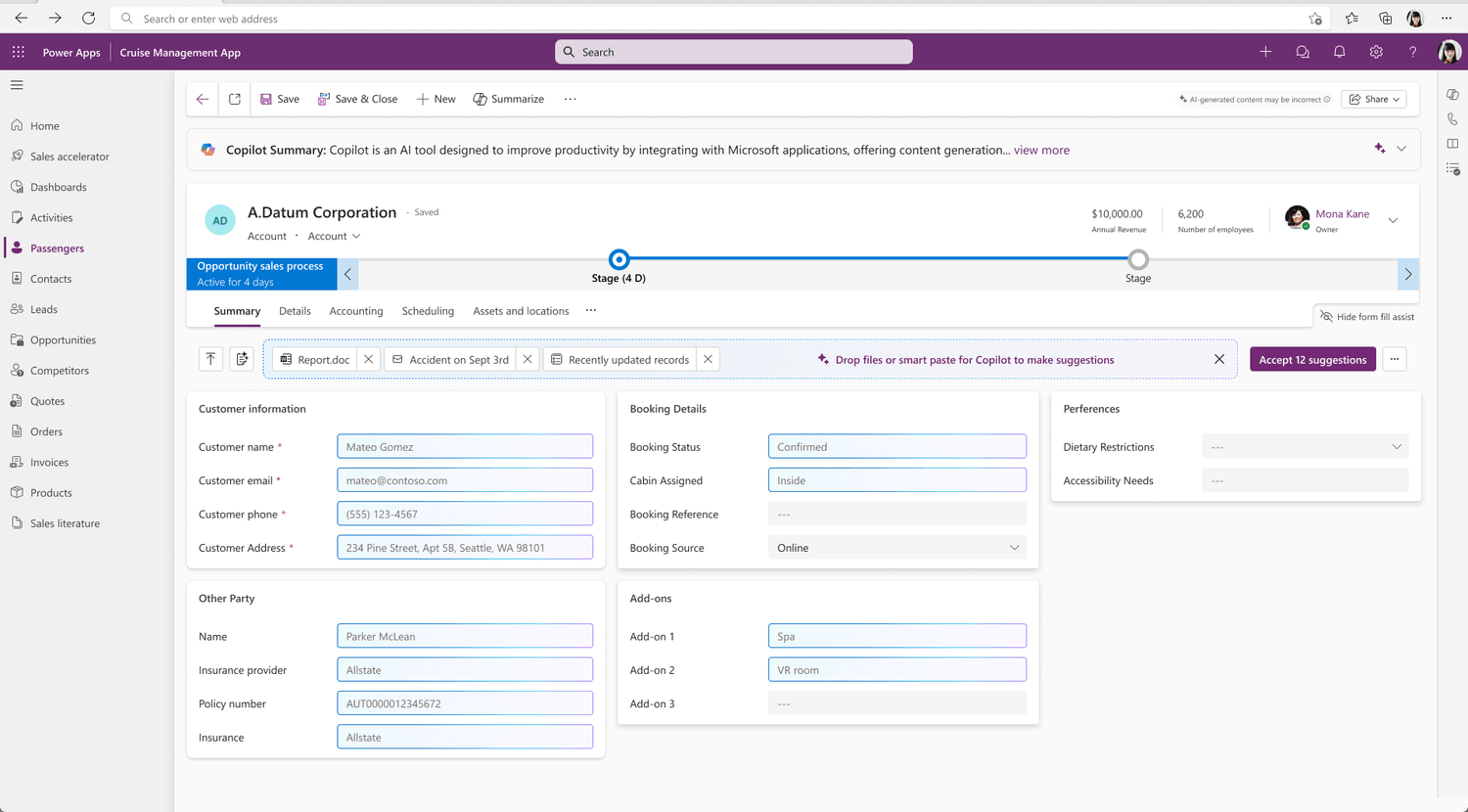Click the app Search box
Image resolution: width=1468 pixels, height=812 pixels.
734,52
